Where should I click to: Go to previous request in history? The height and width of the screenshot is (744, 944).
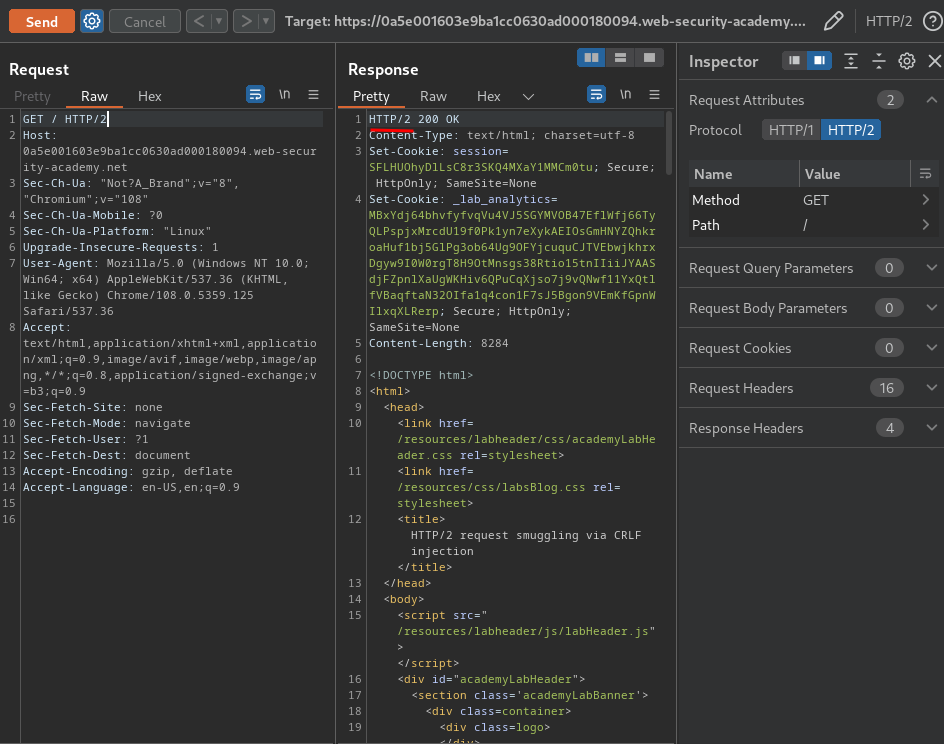(x=199, y=22)
